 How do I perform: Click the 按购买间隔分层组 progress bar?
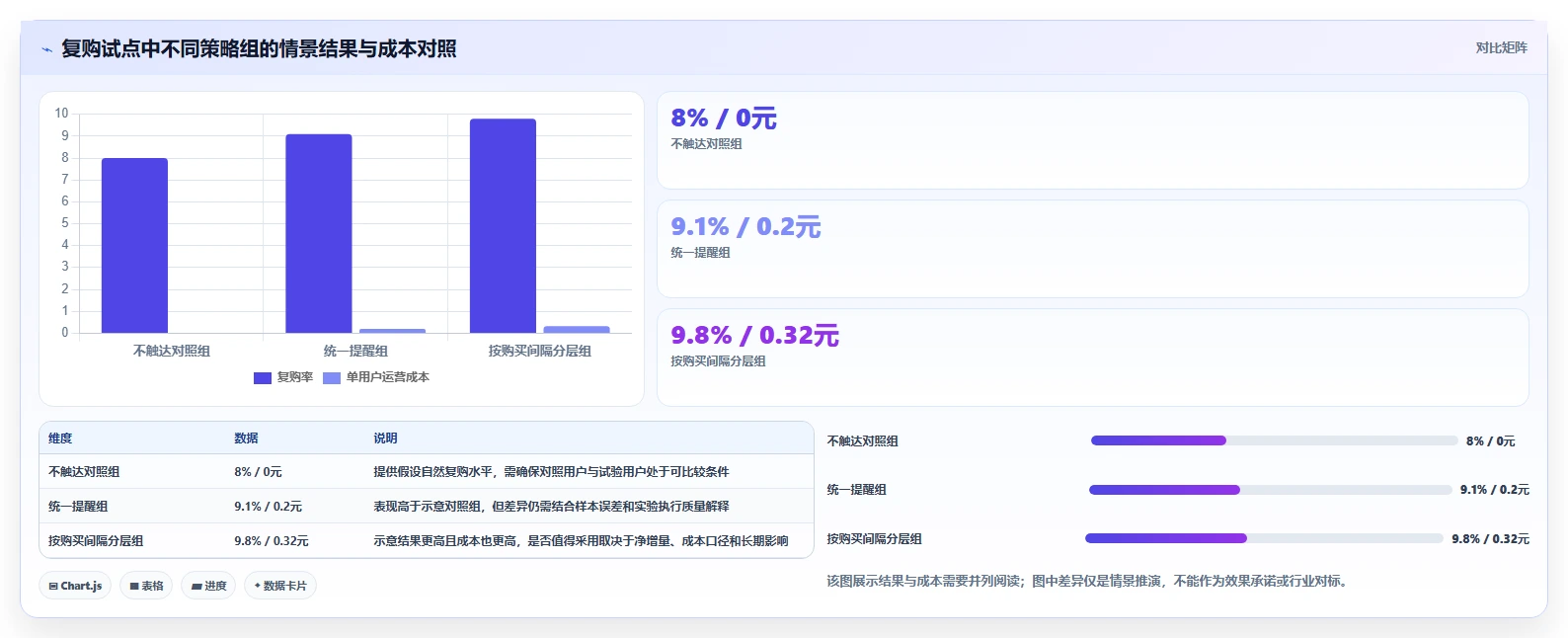[1265, 538]
